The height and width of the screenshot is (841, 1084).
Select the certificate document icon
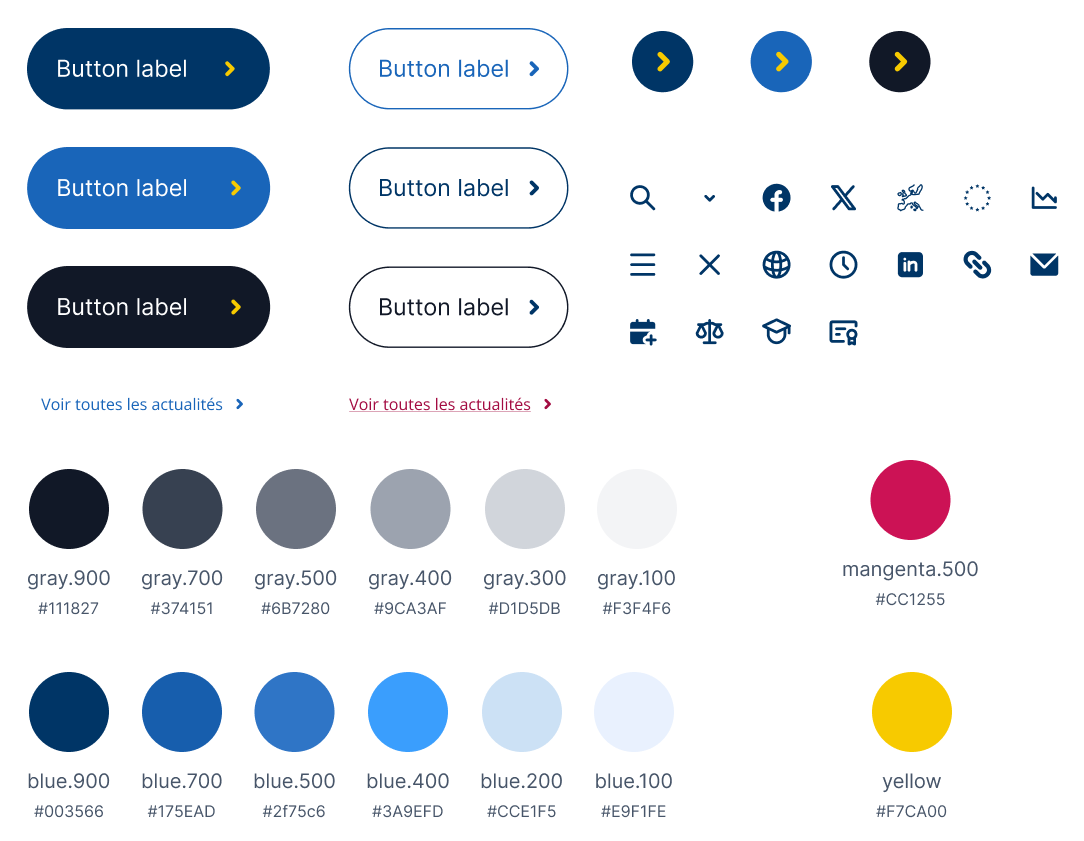(x=843, y=331)
